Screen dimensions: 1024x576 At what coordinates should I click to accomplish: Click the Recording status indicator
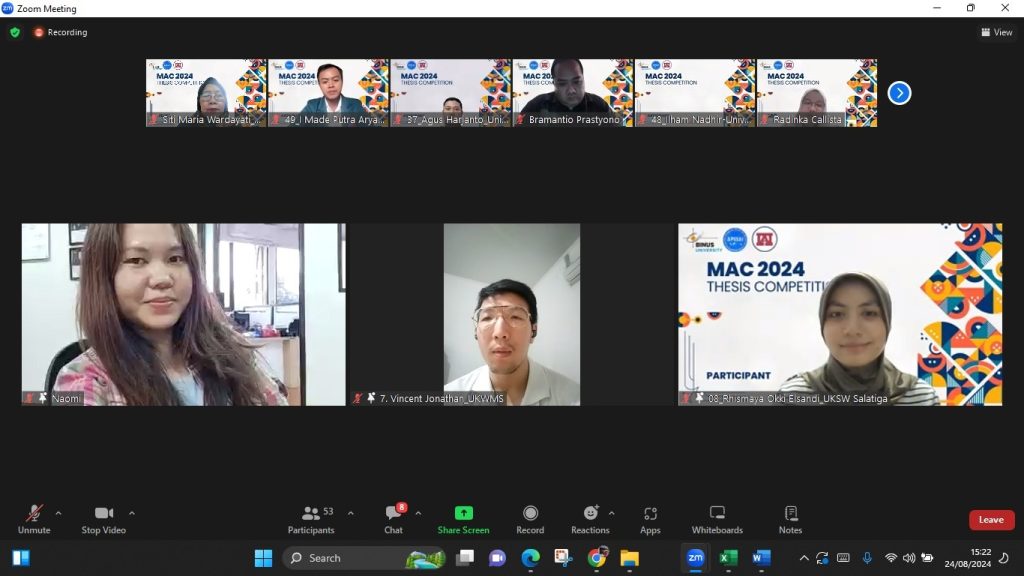click(60, 32)
